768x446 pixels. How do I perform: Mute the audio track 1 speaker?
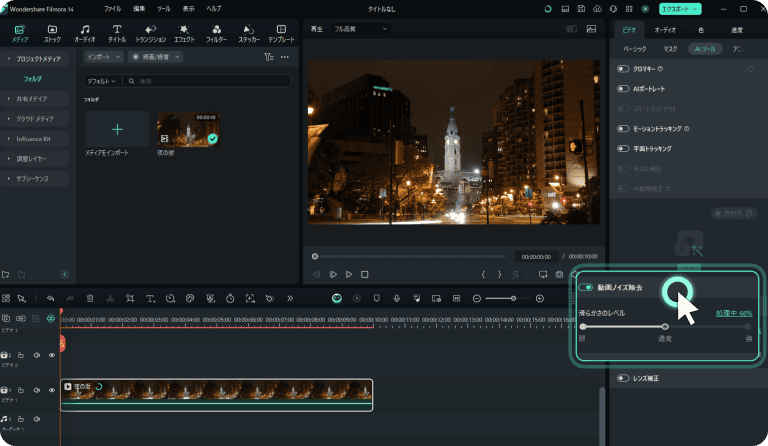click(37, 419)
